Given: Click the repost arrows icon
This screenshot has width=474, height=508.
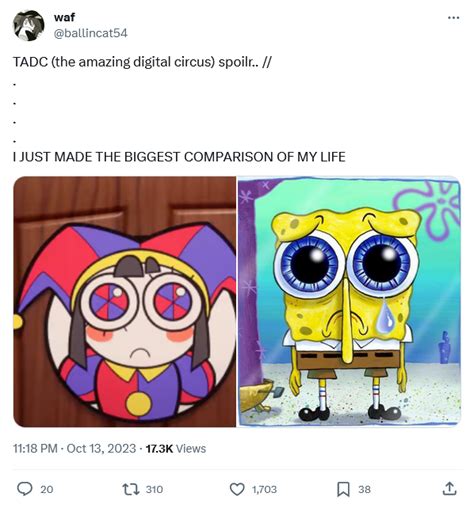Looking at the screenshot, I should click(131, 489).
